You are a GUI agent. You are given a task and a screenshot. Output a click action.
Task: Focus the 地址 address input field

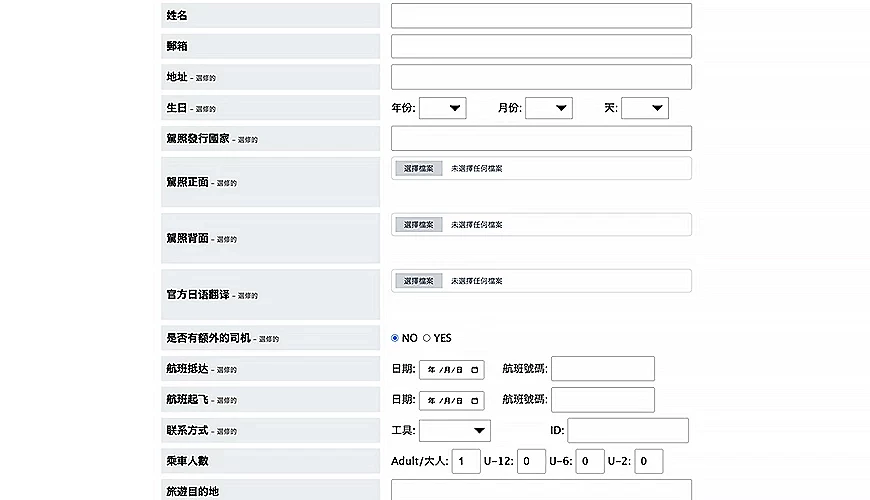click(542, 77)
